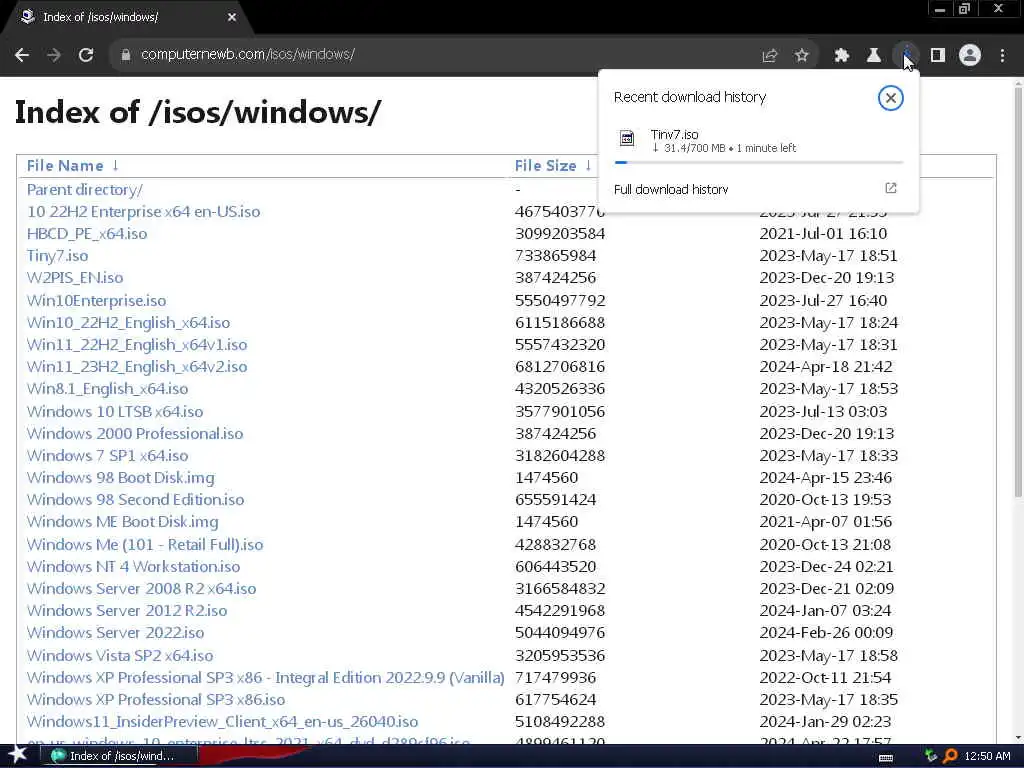This screenshot has width=1024, height=768.
Task: Open the Extensions puzzle menu
Action: 842,56
